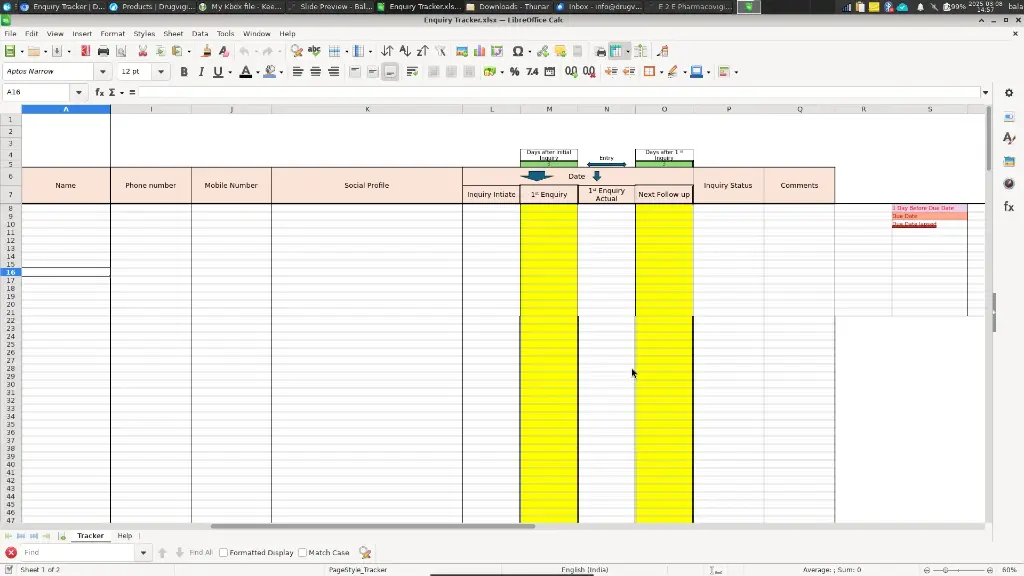Open the Data menu

(199, 33)
